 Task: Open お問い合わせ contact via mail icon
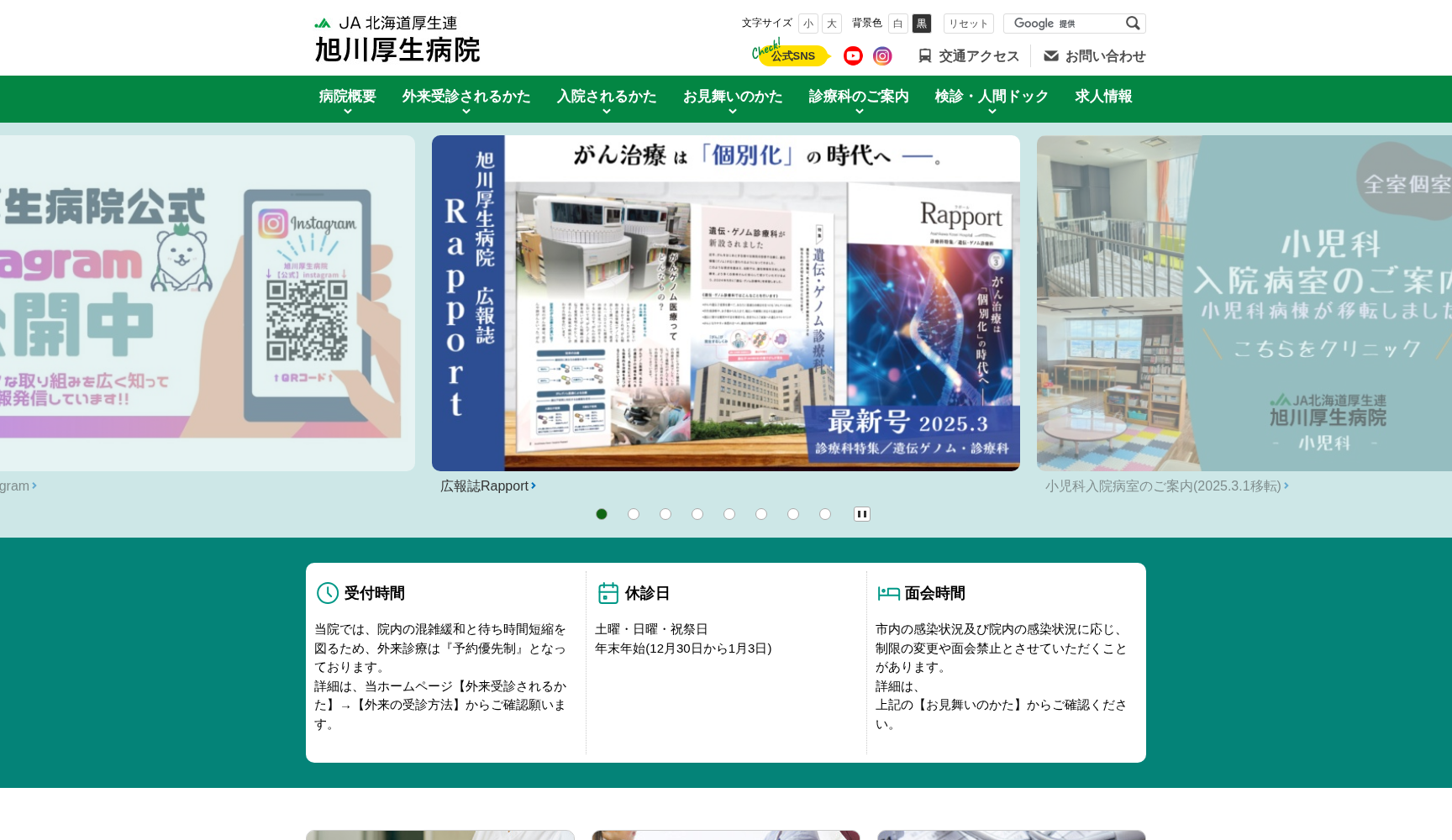1050,55
